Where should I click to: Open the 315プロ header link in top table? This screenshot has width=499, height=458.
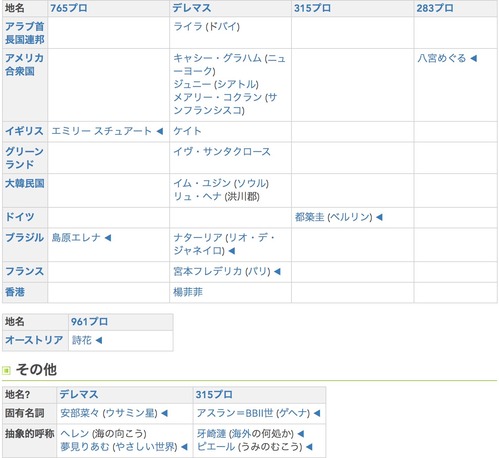[x=312, y=8]
